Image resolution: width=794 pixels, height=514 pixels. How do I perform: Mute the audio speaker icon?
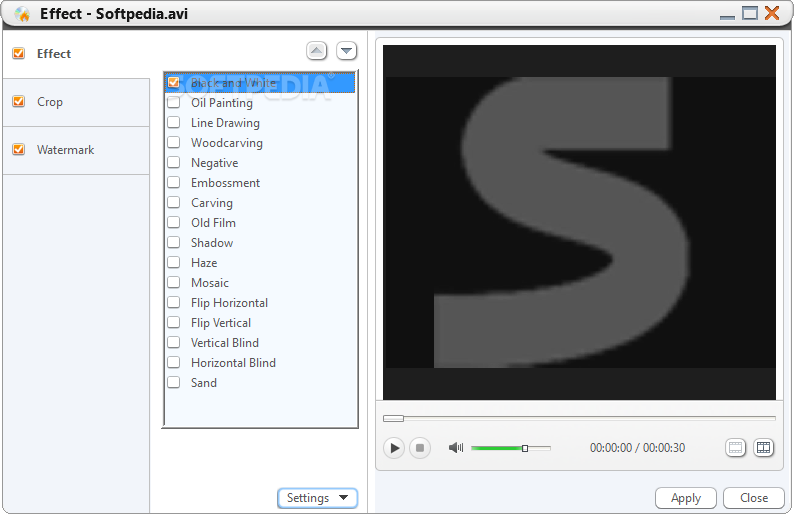[456, 448]
